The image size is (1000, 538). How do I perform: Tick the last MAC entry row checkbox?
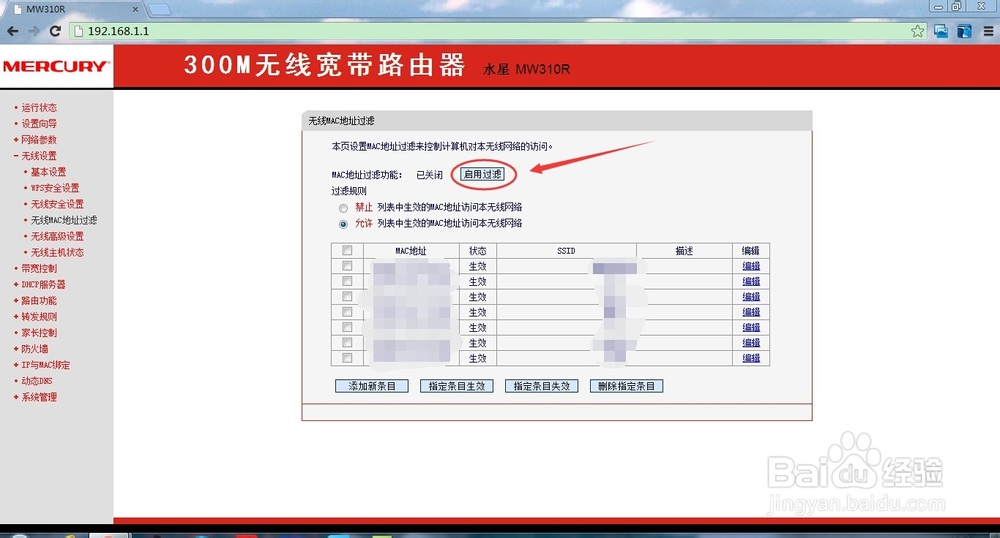pos(347,358)
